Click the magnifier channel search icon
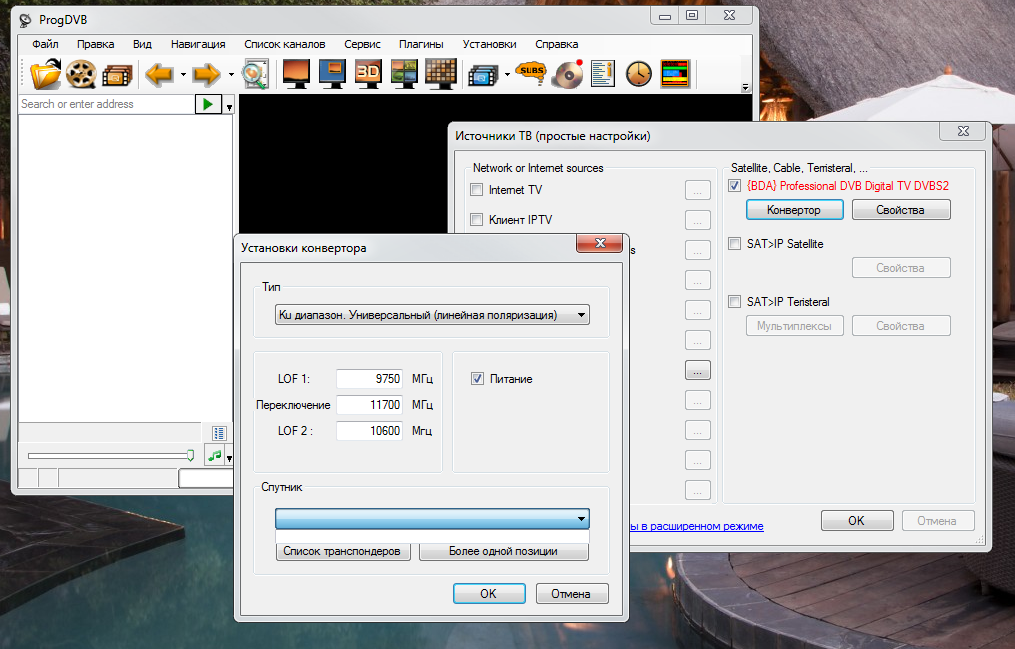The width and height of the screenshot is (1015, 649). pyautogui.click(x=256, y=74)
